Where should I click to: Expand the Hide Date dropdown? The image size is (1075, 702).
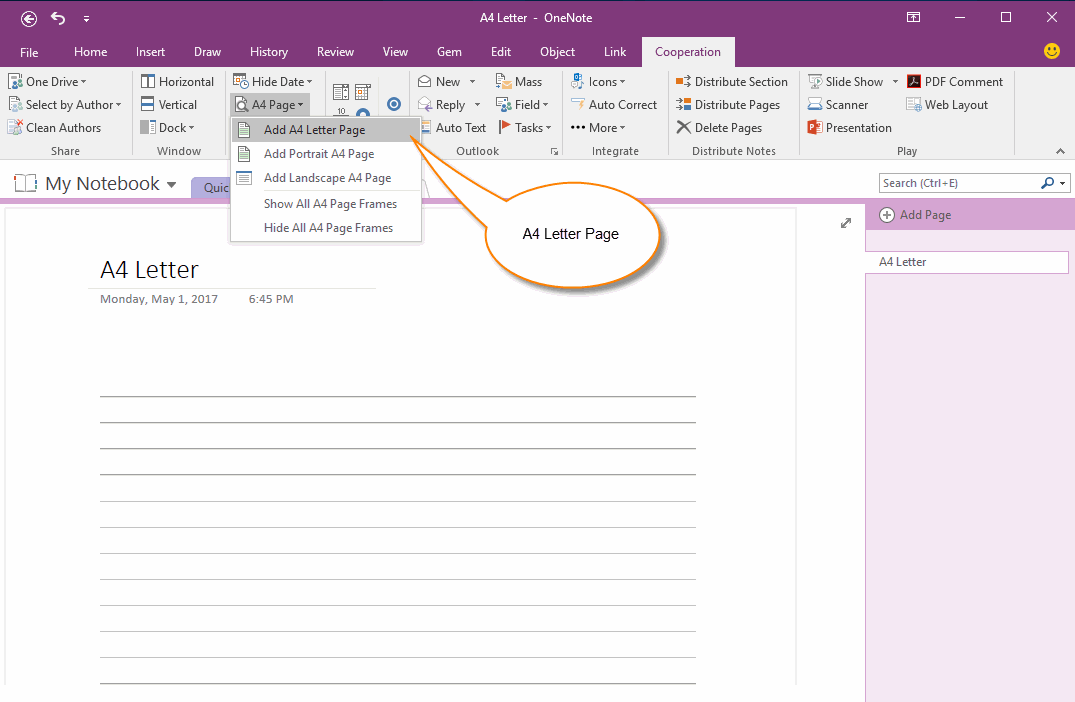pos(272,82)
